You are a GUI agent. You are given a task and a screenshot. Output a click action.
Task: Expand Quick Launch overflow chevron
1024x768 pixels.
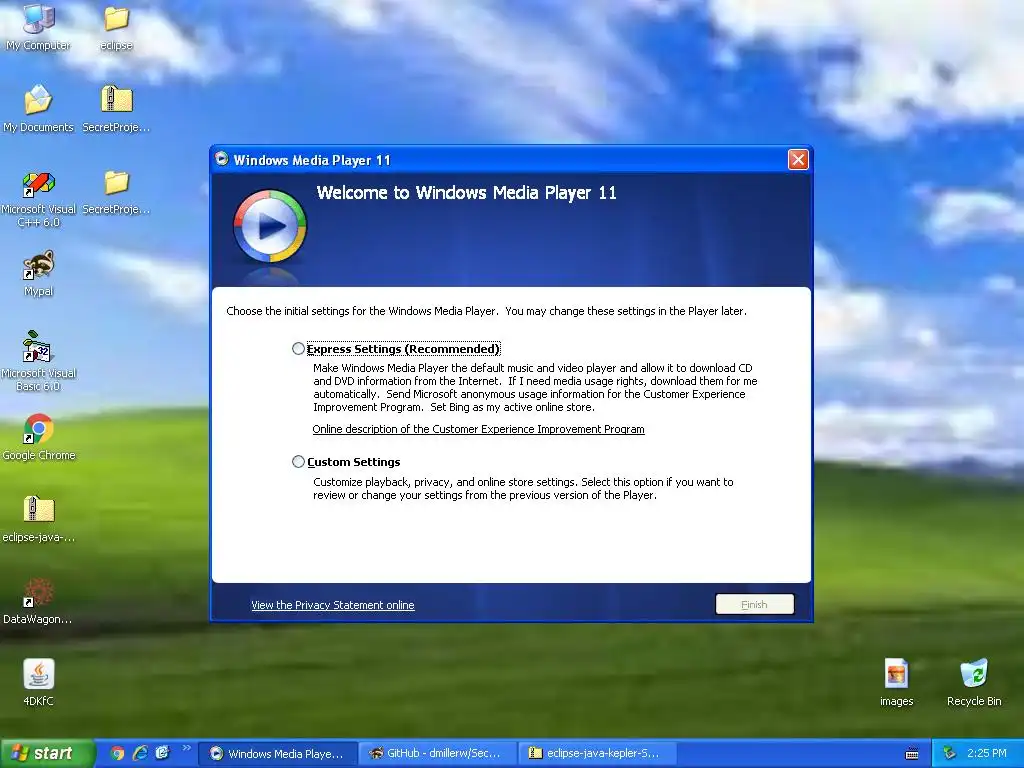click(187, 748)
